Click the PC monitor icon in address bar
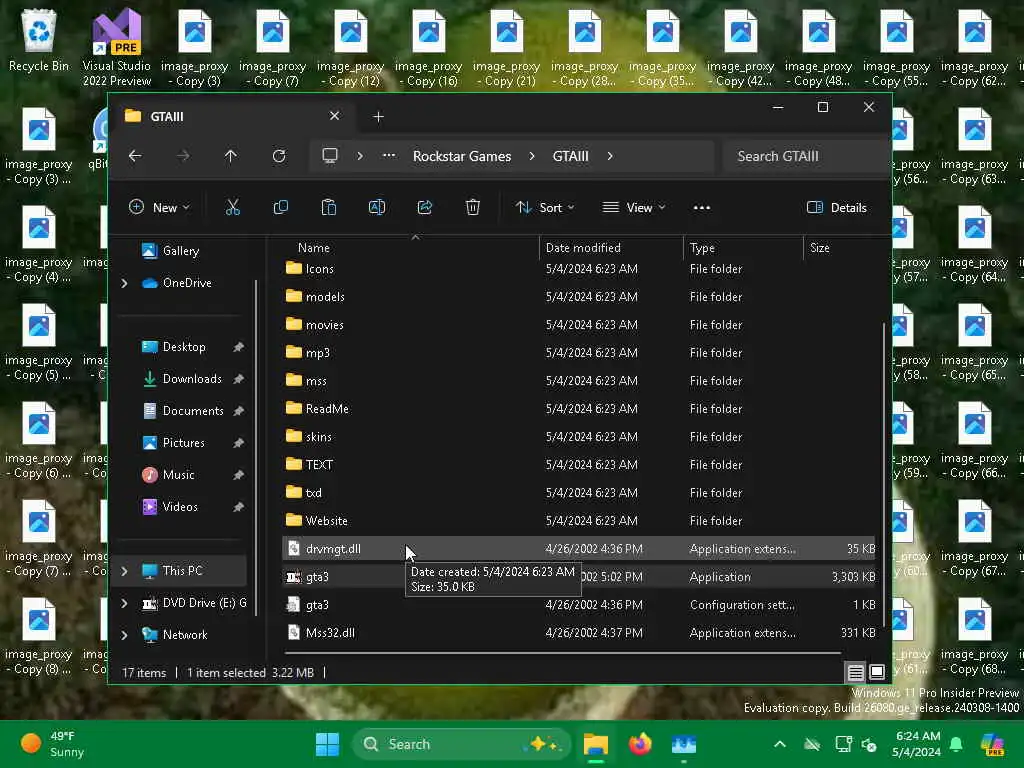Image resolution: width=1024 pixels, height=768 pixels. [x=330, y=156]
